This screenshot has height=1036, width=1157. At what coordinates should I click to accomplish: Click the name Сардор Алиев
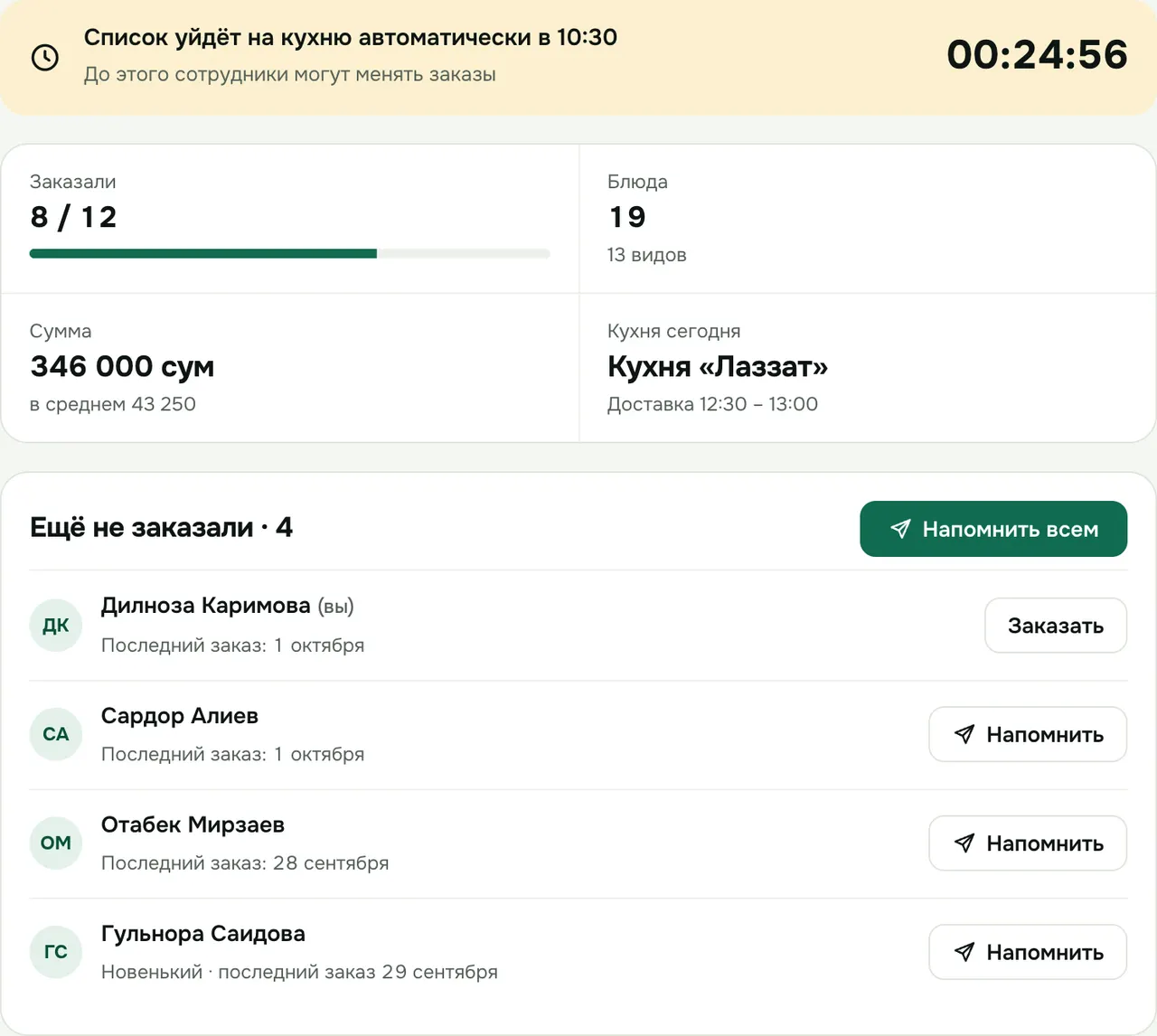click(x=180, y=716)
